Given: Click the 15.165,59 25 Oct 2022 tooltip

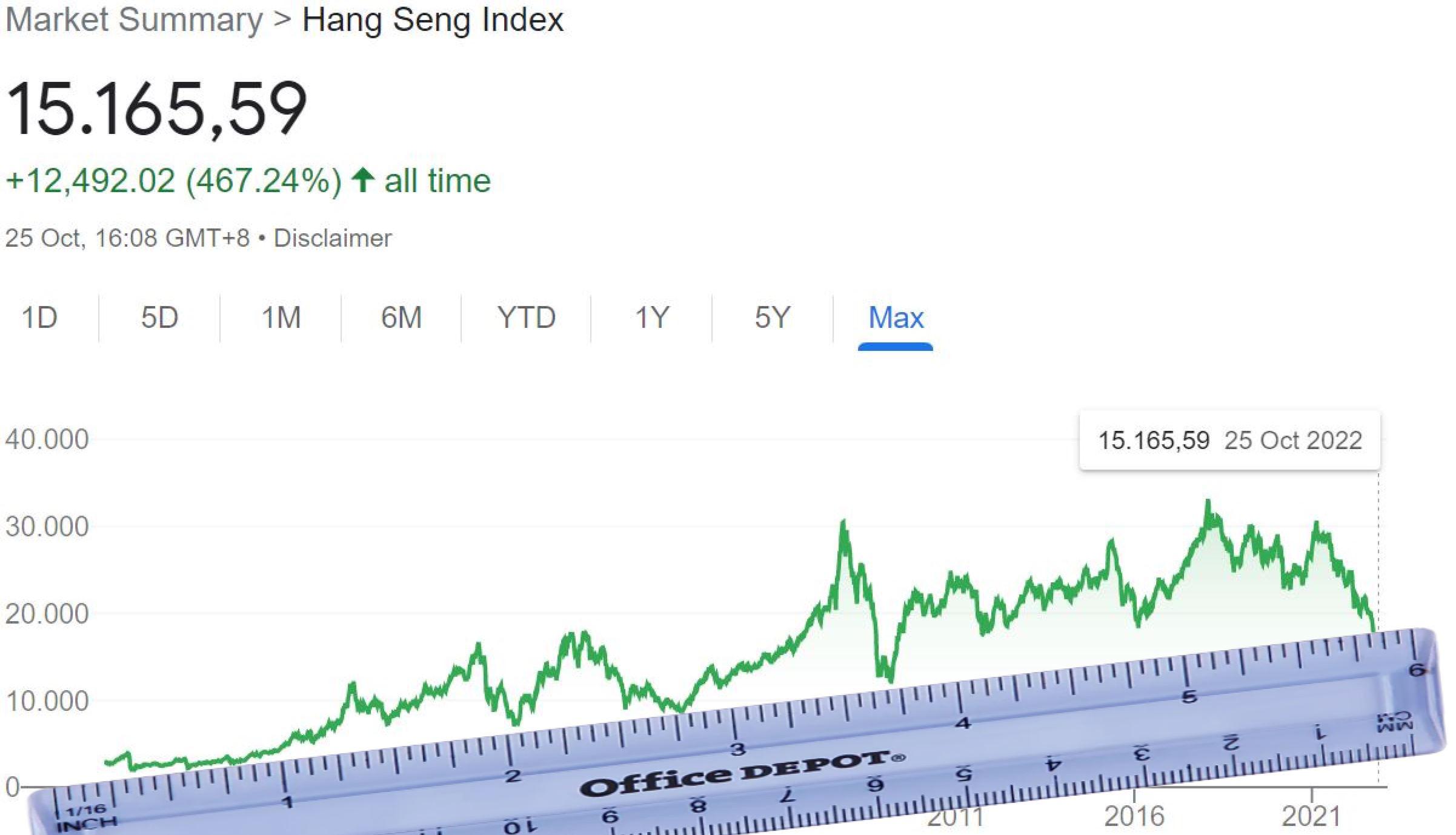Looking at the screenshot, I should 1229,441.
